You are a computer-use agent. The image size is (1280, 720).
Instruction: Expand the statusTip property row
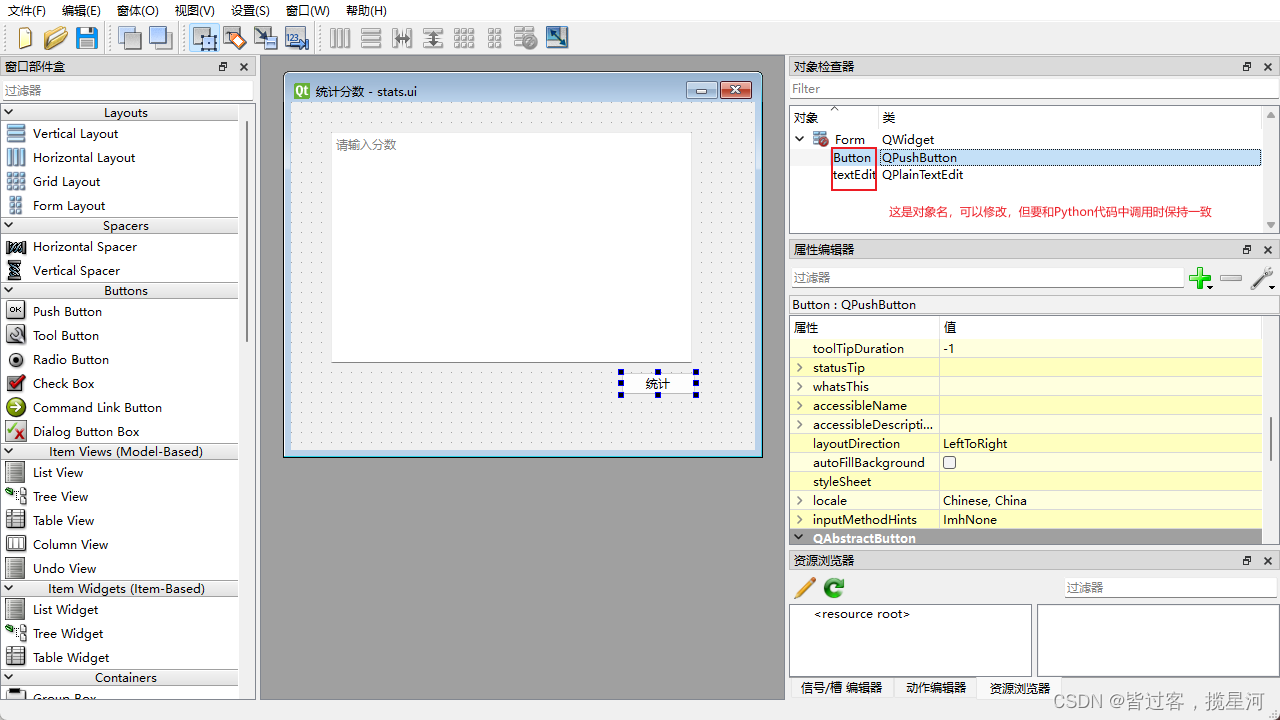click(x=799, y=368)
